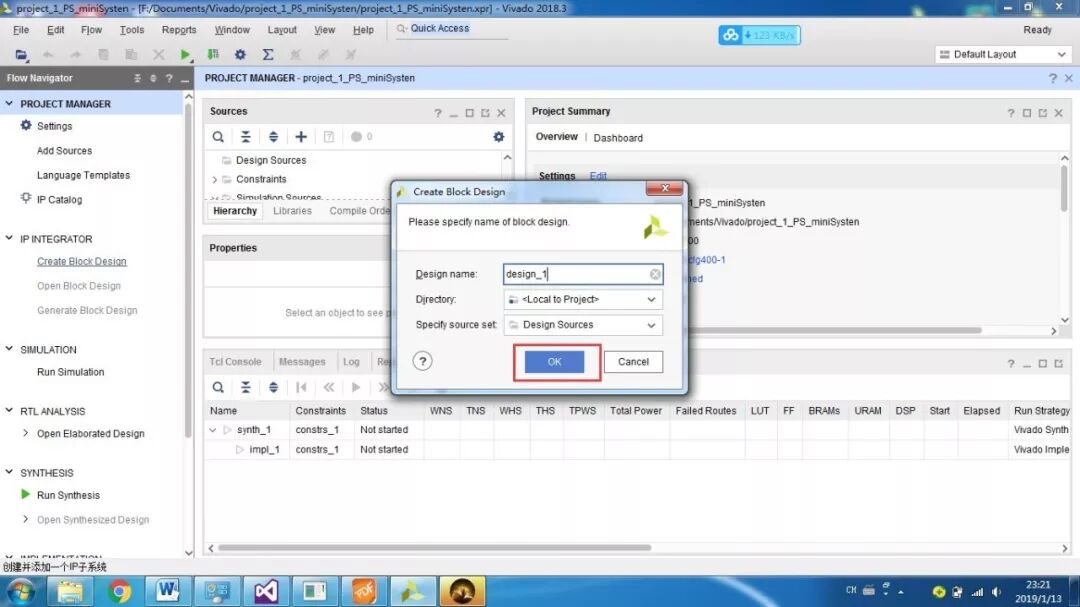Open Sources panel settings gear
This screenshot has width=1080, height=607.
pos(499,137)
